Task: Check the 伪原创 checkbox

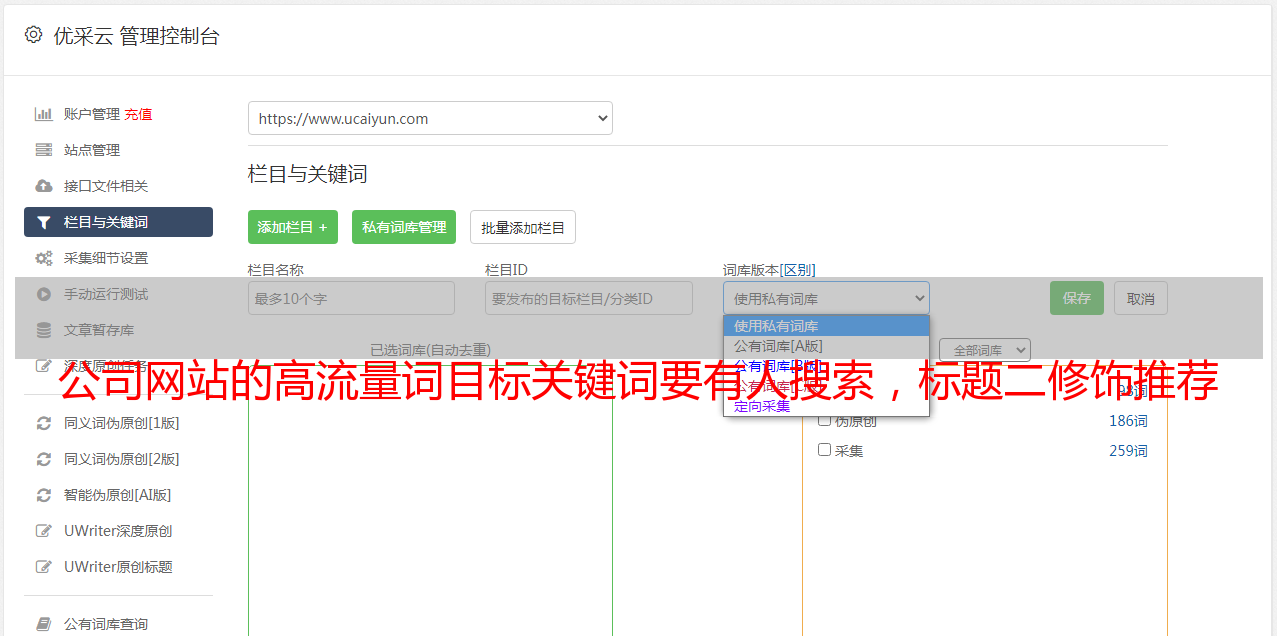Action: point(825,420)
